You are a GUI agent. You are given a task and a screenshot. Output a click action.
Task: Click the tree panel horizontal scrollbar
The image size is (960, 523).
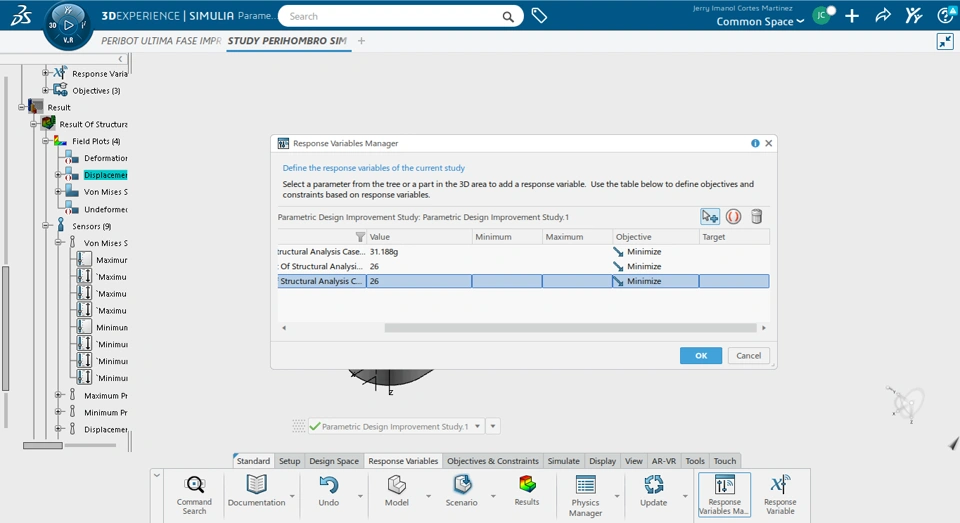(43, 445)
